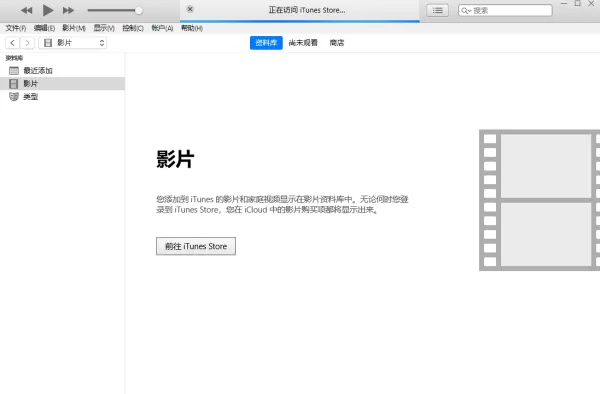This screenshot has width=600, height=394.
Task: Open the 编辑(E) menu
Action: tap(44, 28)
